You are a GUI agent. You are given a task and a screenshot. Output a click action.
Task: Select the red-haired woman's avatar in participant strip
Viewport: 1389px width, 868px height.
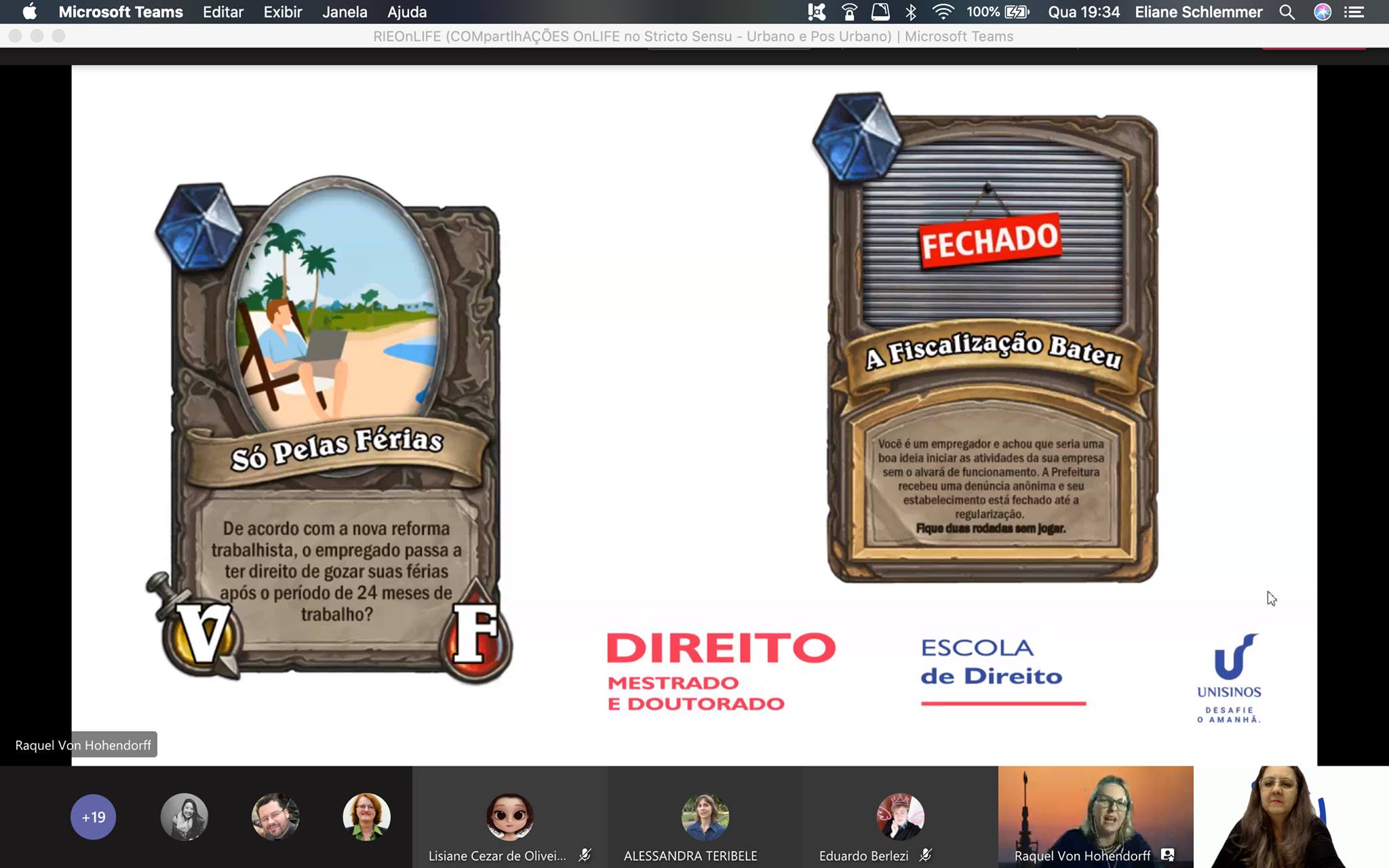[x=366, y=816]
